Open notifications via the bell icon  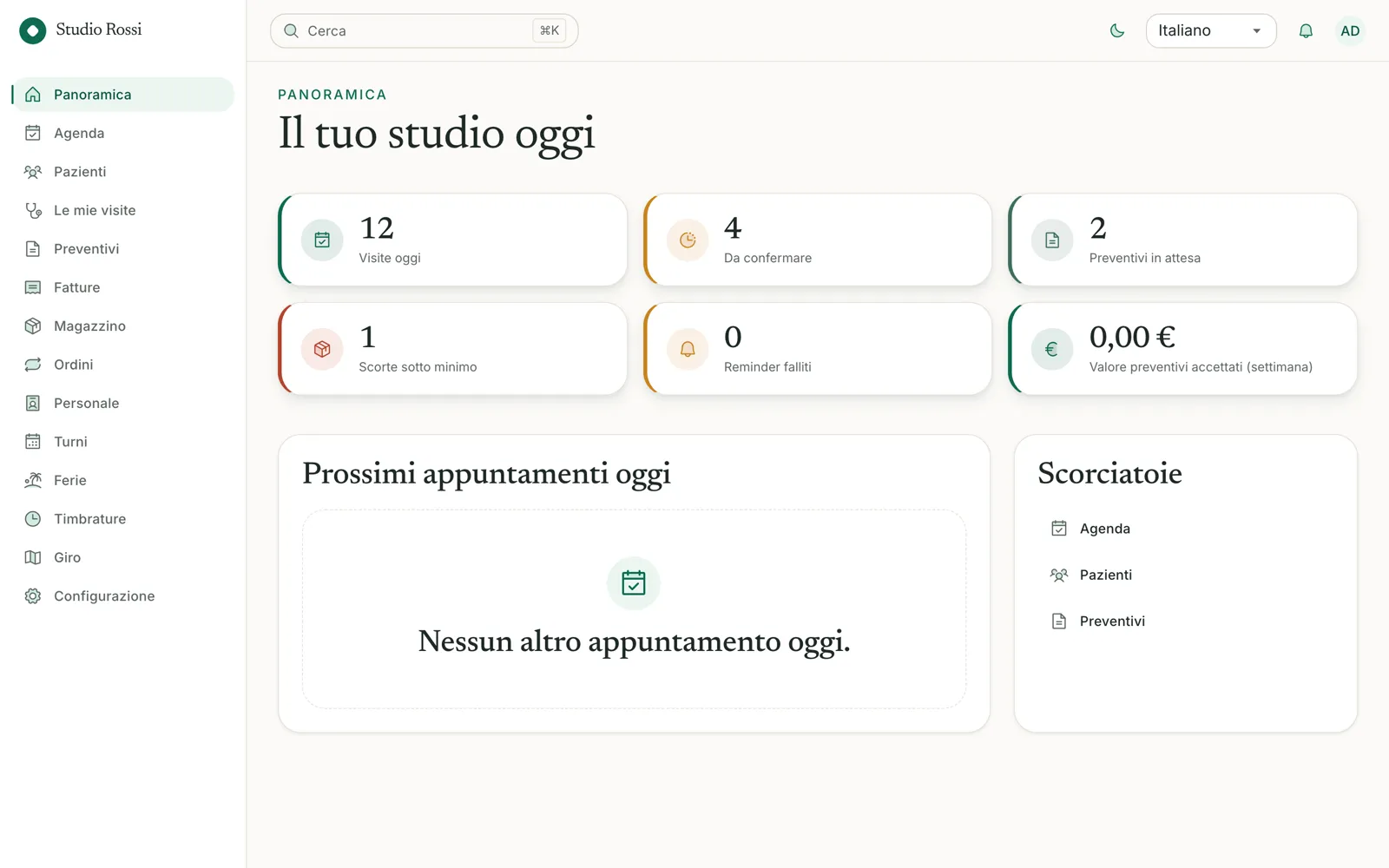1306,30
